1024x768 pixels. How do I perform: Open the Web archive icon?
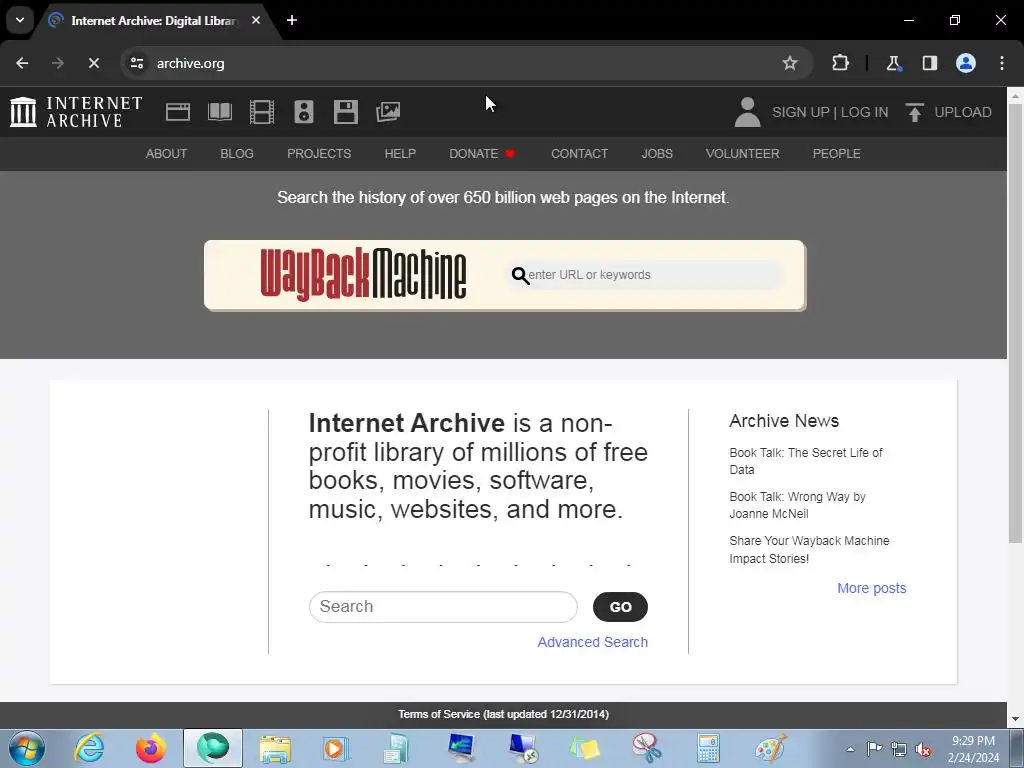click(x=178, y=112)
